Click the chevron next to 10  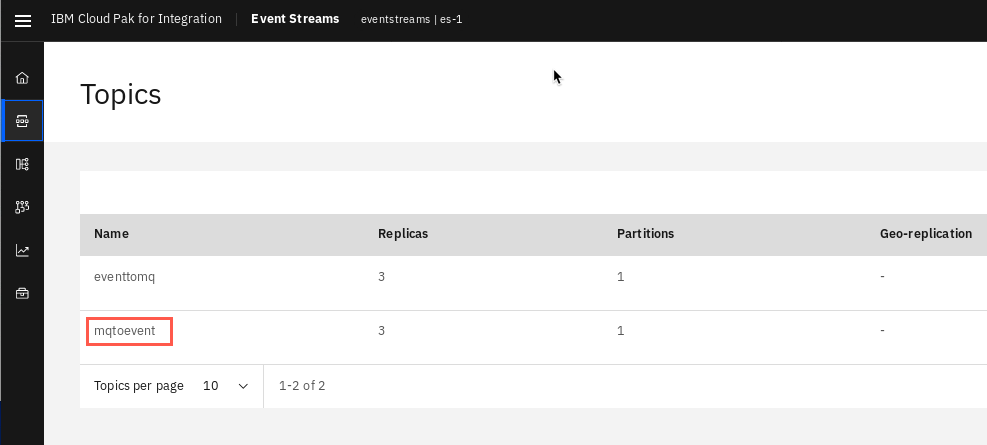click(x=244, y=386)
